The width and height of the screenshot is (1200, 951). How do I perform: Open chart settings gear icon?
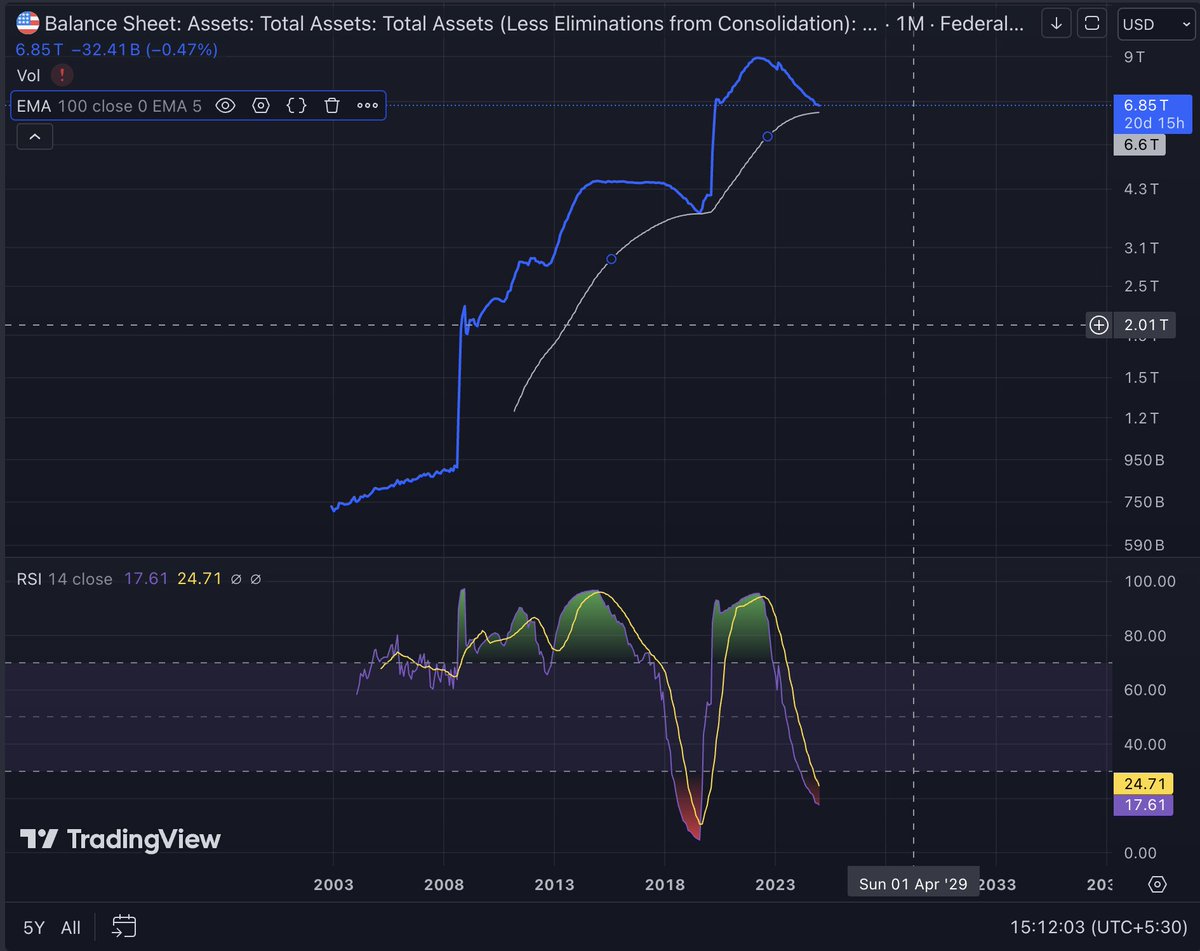pyautogui.click(x=1157, y=884)
